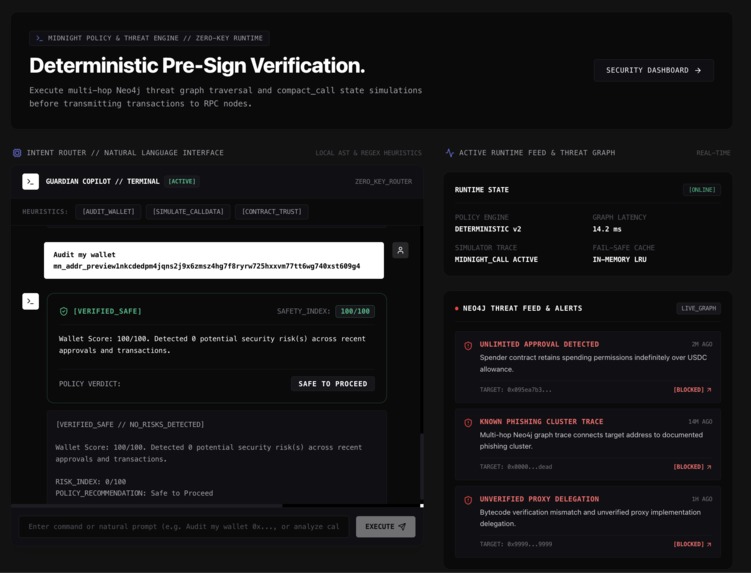Click the SAFE TO PROCEED verdict badge
The width and height of the screenshot is (751, 573).
333,384
